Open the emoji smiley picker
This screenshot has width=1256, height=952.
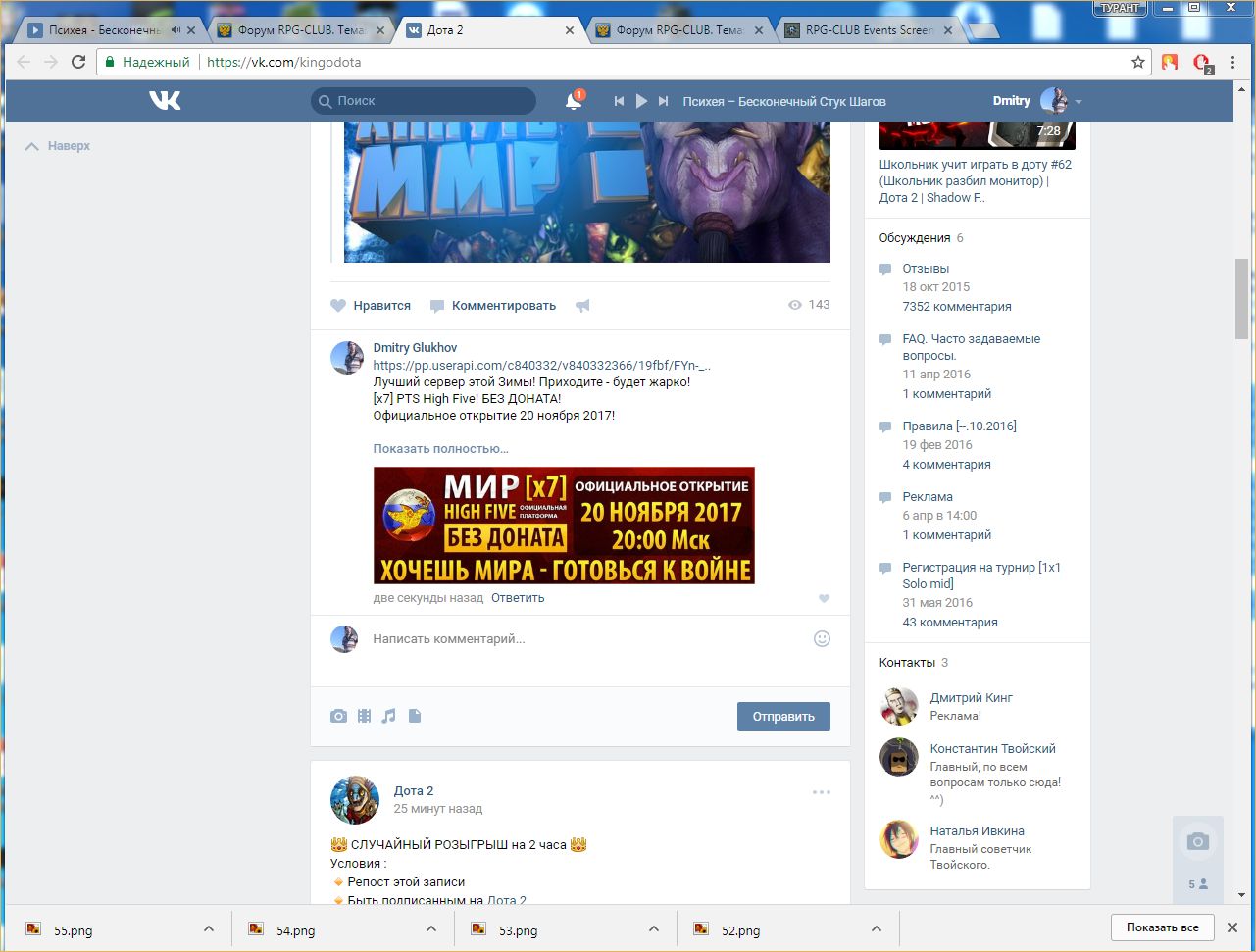822,639
